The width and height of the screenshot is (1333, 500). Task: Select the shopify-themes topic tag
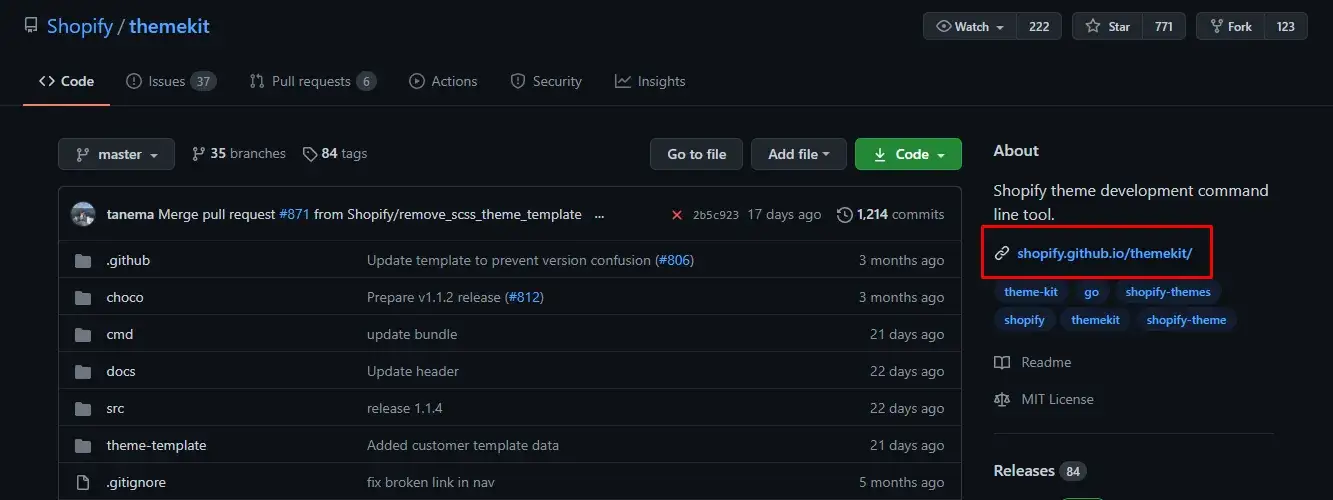pyautogui.click(x=1167, y=292)
